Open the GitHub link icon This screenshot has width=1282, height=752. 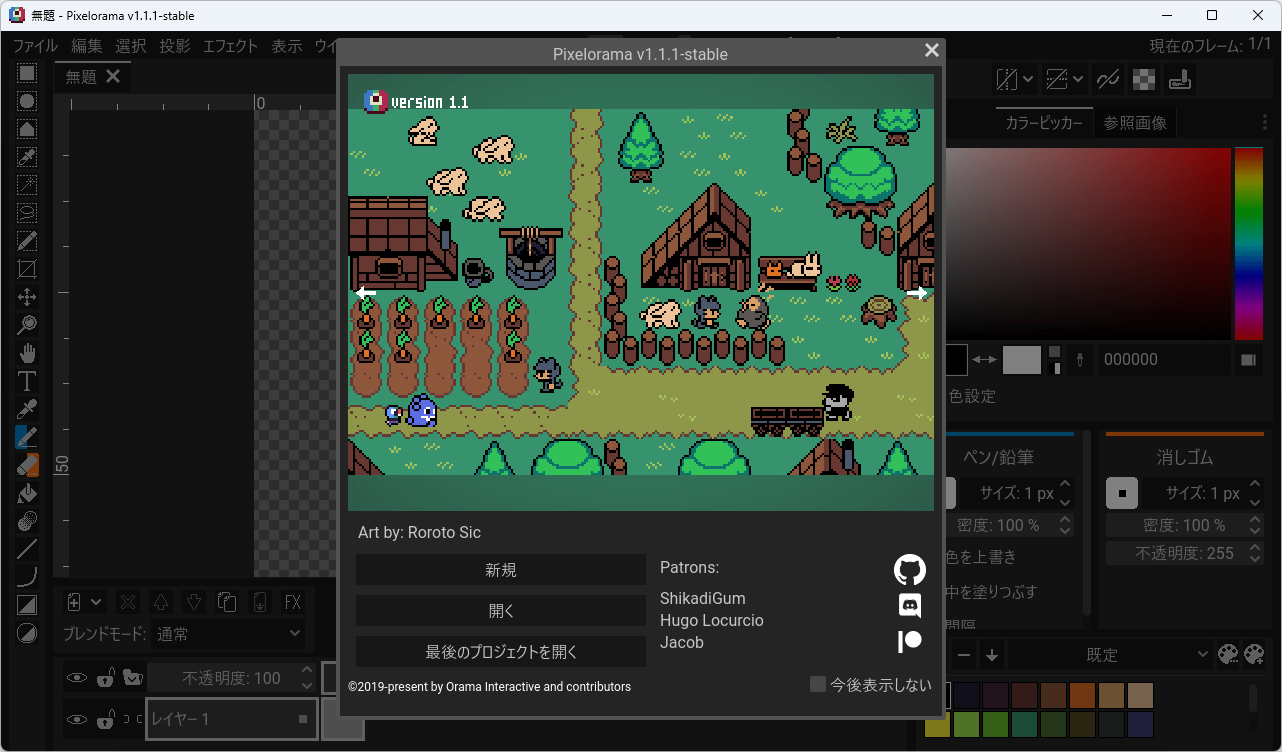[909, 570]
